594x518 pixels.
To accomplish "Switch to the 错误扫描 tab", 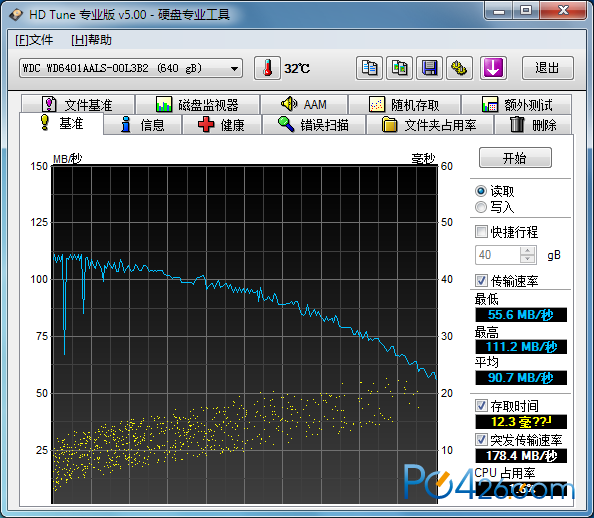I will pos(314,125).
